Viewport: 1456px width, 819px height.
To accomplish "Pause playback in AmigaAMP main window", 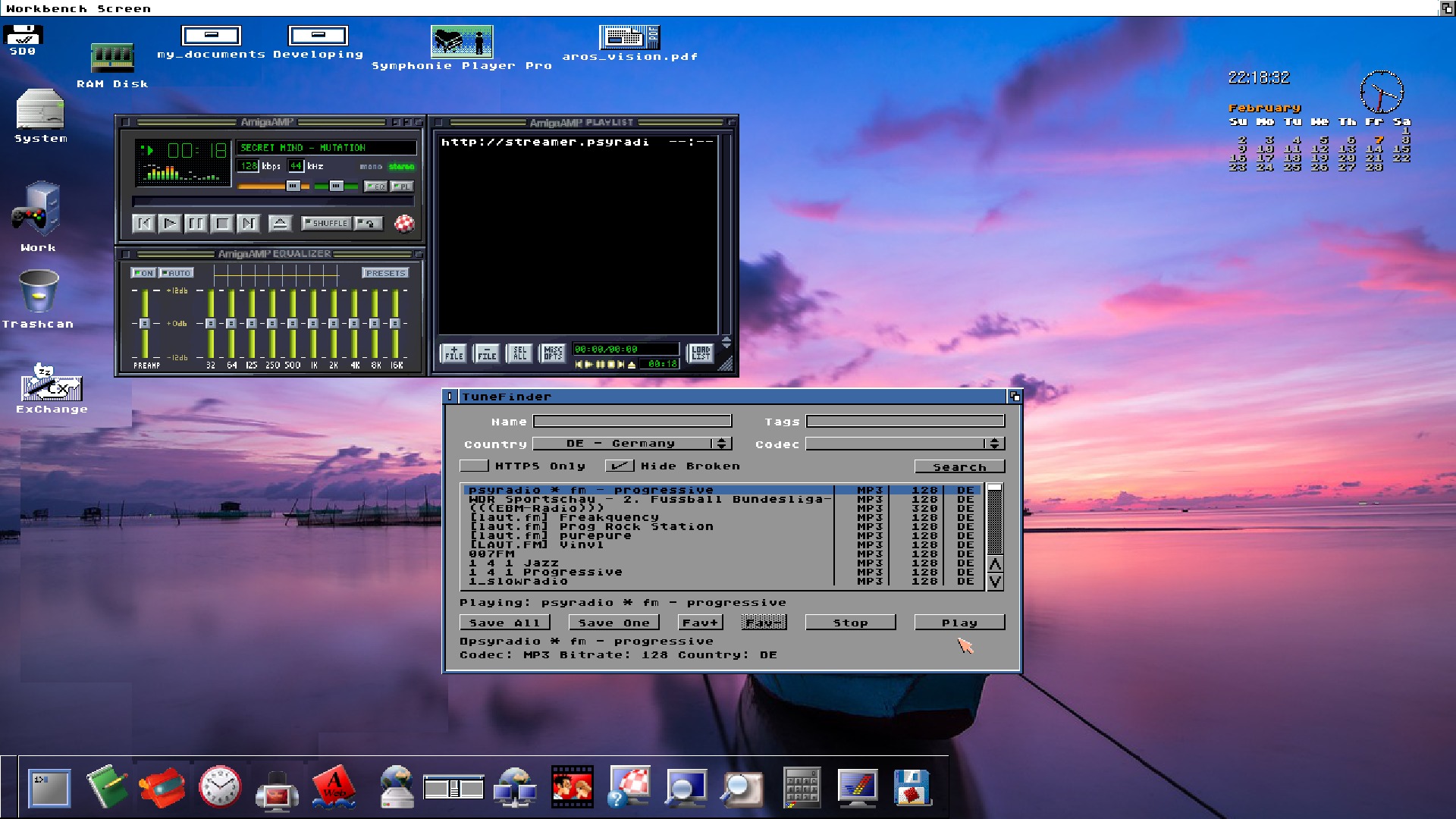I will pyautogui.click(x=195, y=223).
